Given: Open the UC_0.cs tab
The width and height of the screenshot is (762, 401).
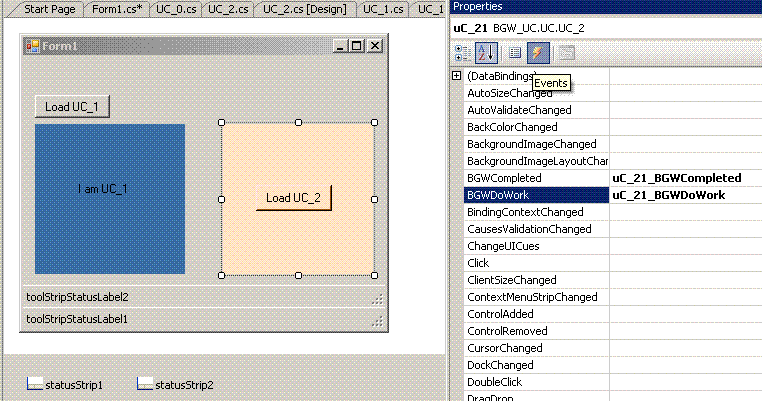Looking at the screenshot, I should [176, 9].
